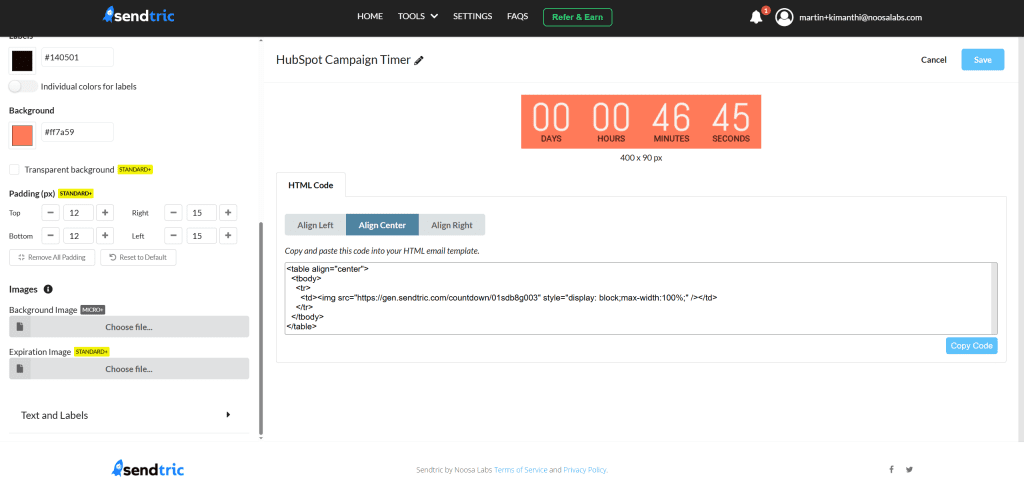Viewport: 1024px width, 482px height.
Task: Click the Copy Code button
Action: click(971, 345)
